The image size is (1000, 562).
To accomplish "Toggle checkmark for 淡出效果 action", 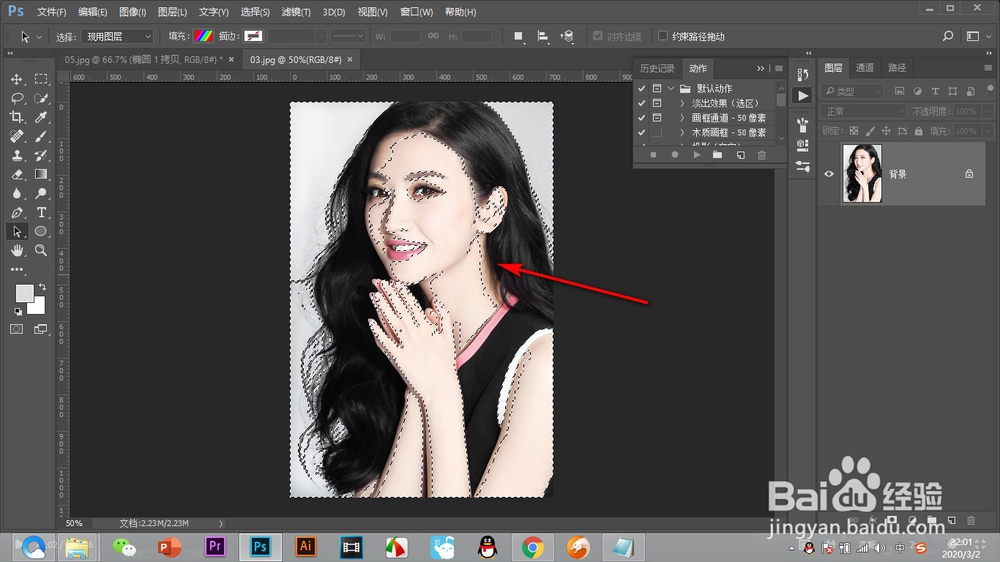I will coord(642,103).
